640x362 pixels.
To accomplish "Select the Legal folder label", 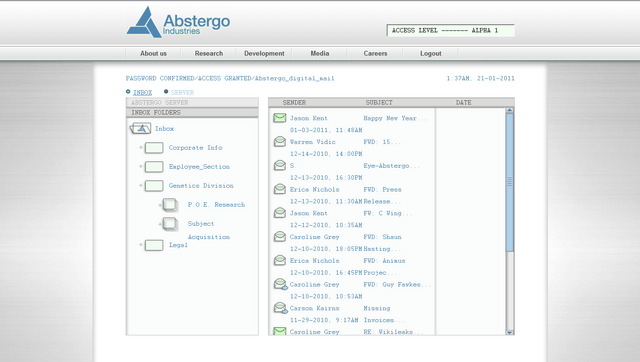I will coord(178,245).
